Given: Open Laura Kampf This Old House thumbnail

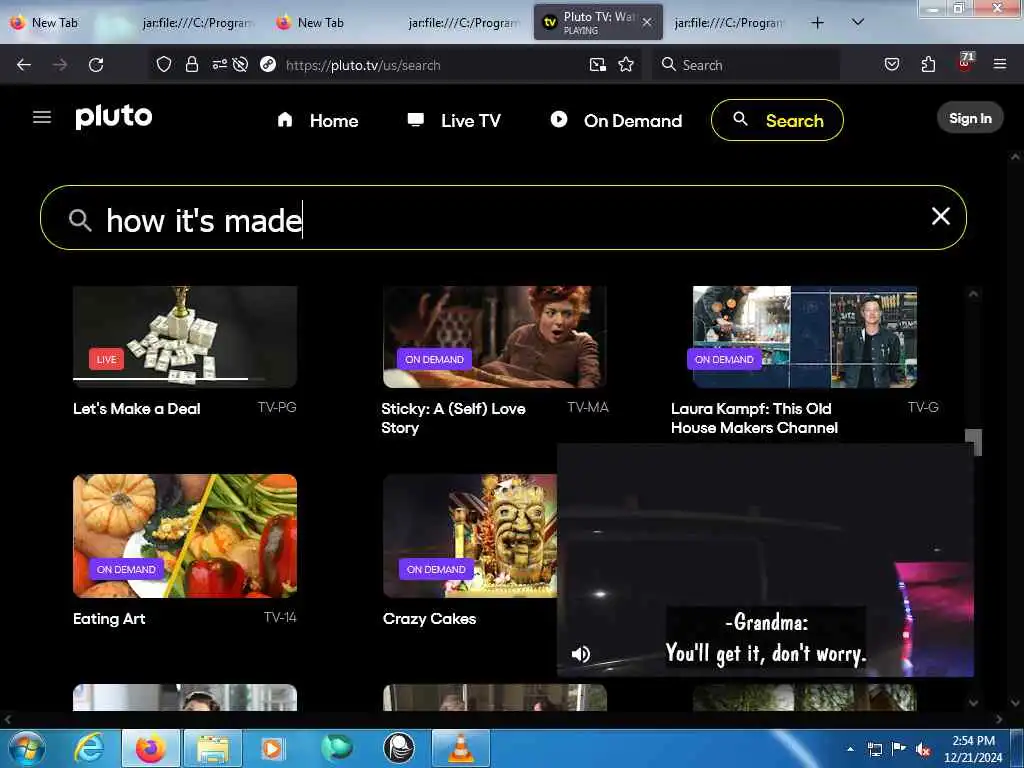Looking at the screenshot, I should pos(805,336).
